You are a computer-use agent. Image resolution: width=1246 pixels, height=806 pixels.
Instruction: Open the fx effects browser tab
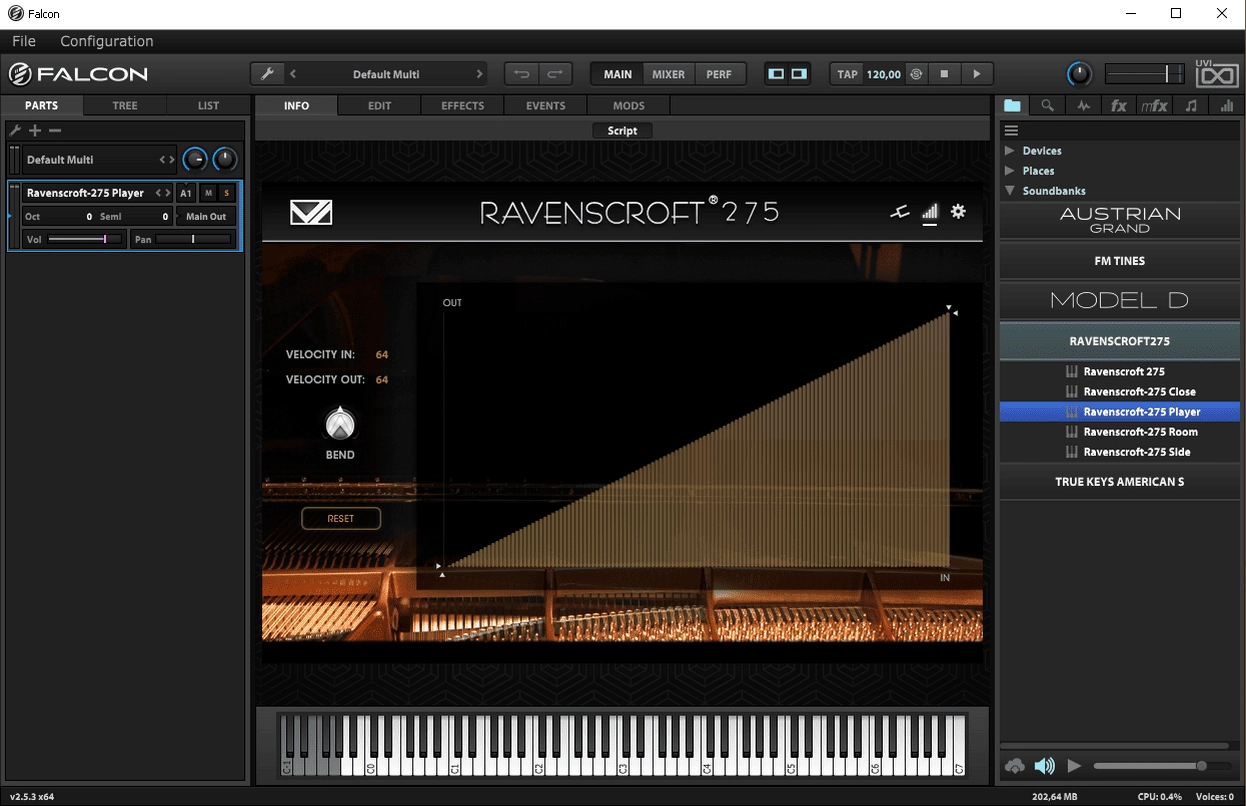(x=1119, y=105)
